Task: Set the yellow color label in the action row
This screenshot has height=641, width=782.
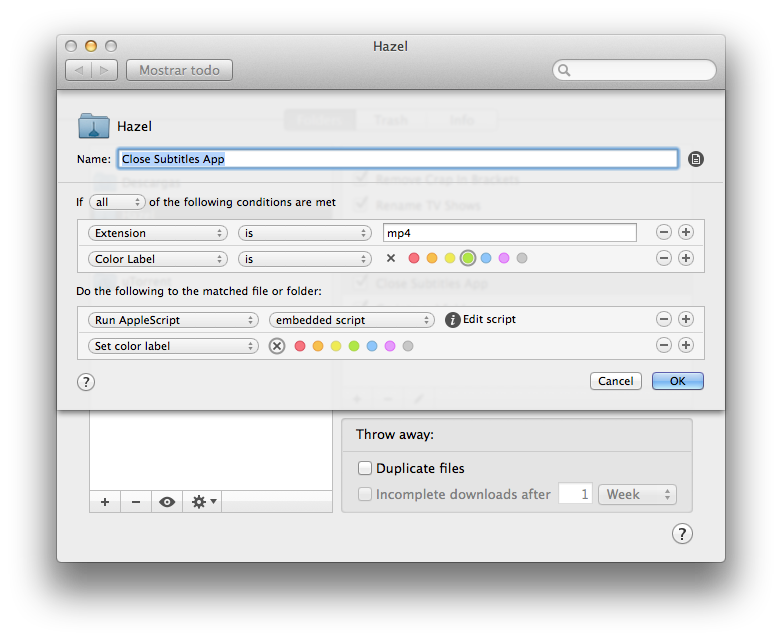Action: click(336, 346)
